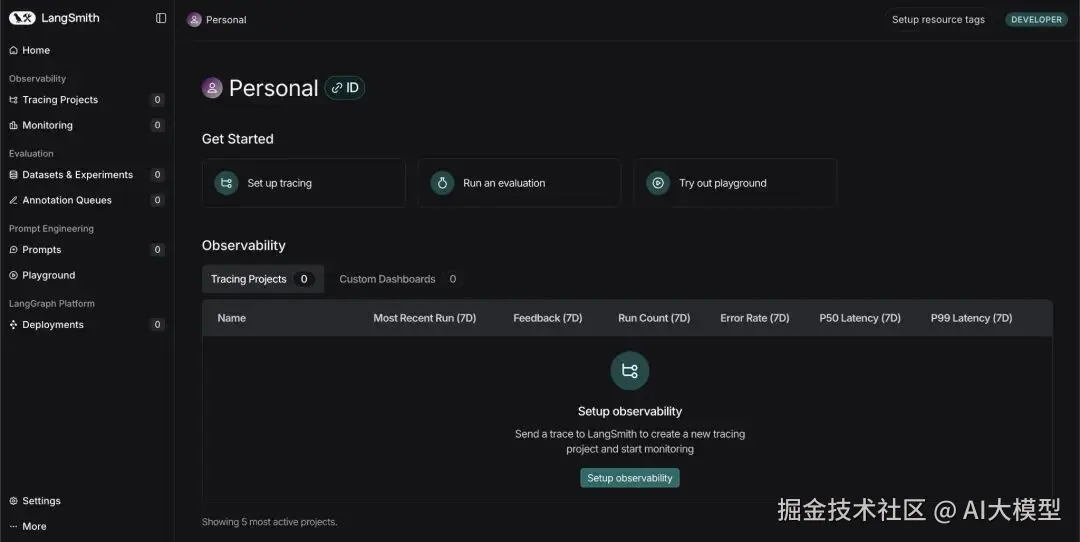
Task: Sort by the Name column header
Action: tap(231, 318)
